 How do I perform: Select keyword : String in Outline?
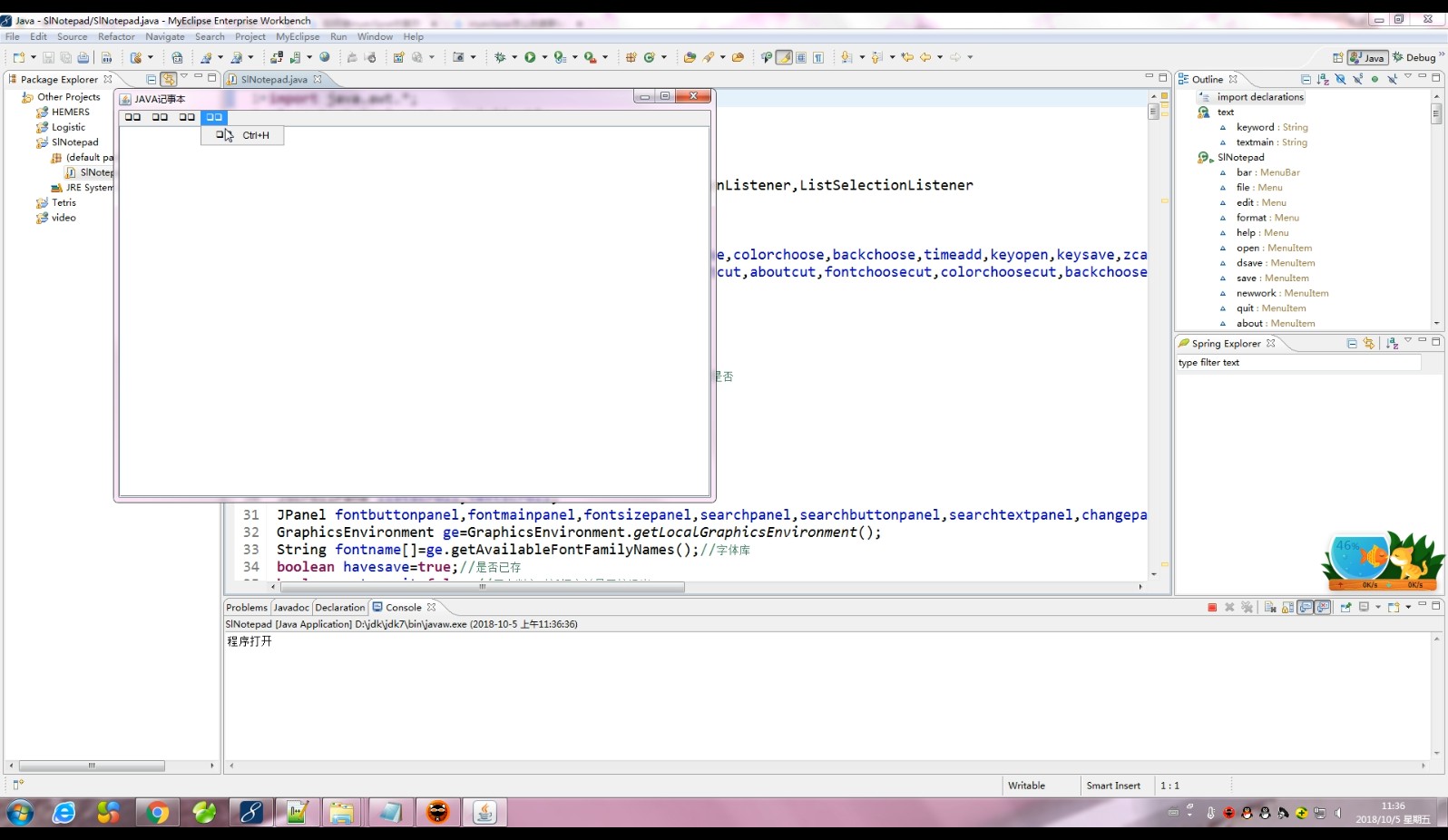[x=1272, y=127]
